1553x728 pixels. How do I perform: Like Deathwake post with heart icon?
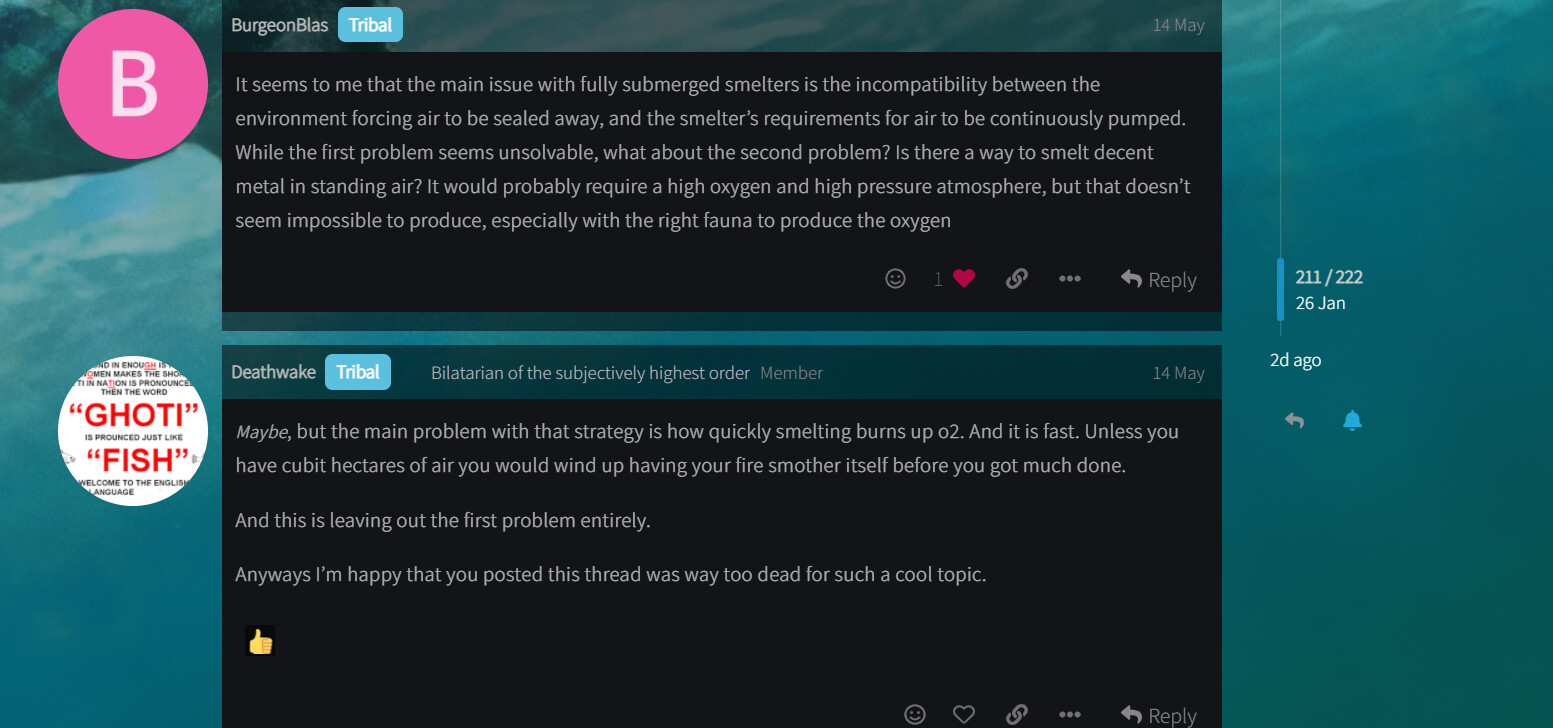point(963,714)
